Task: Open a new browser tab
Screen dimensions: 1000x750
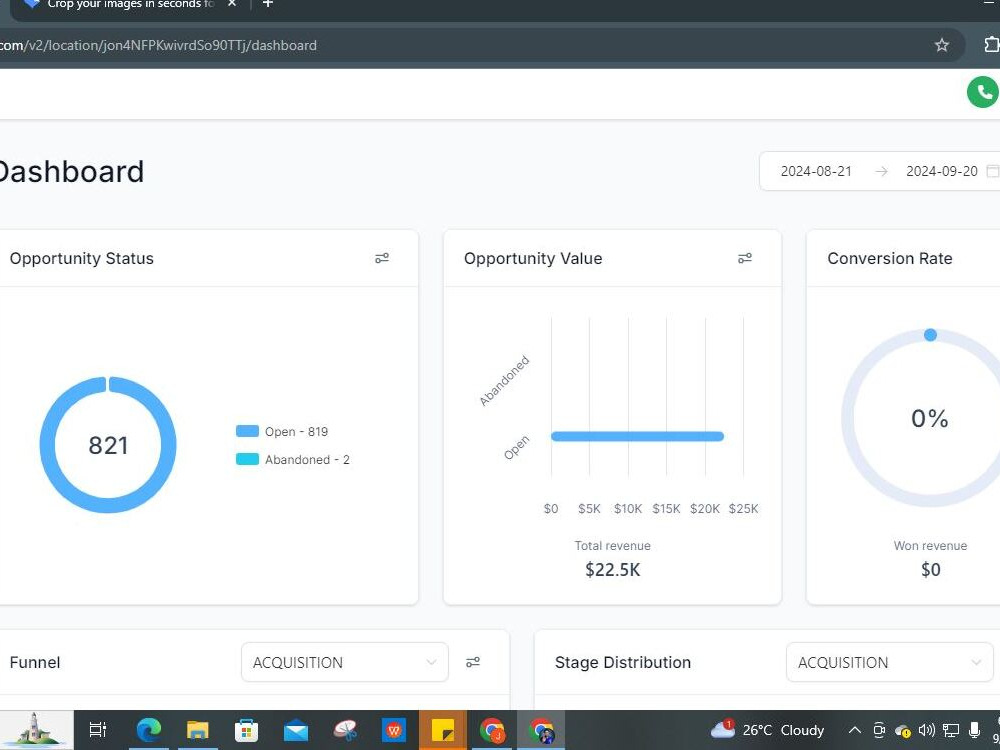Action: point(268,4)
